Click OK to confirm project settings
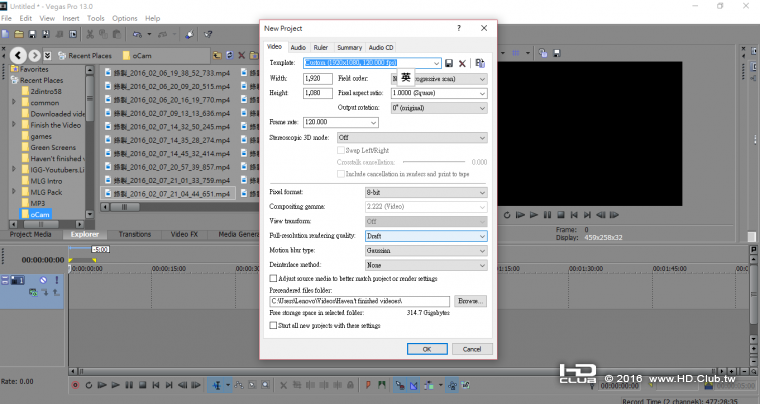The height and width of the screenshot is (404, 760). 426,349
